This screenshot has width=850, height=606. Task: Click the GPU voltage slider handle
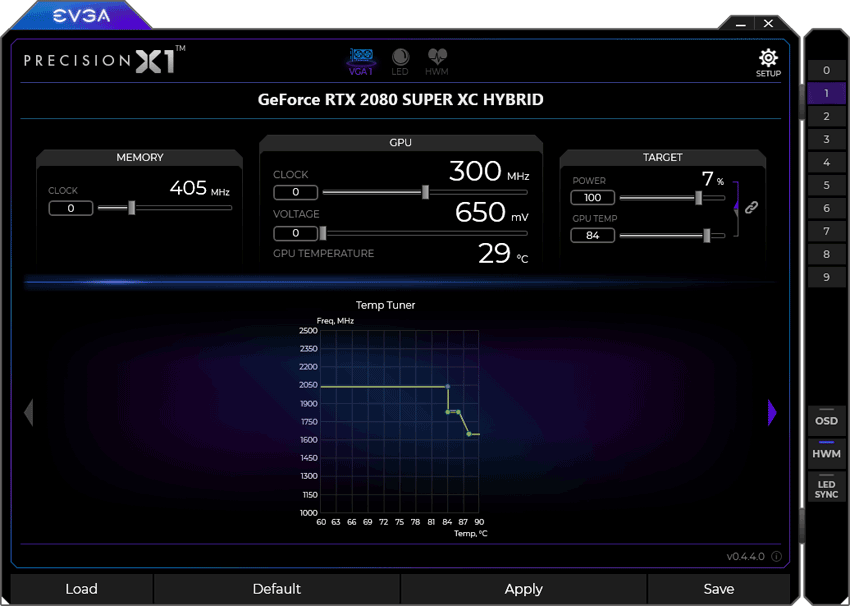coord(323,233)
